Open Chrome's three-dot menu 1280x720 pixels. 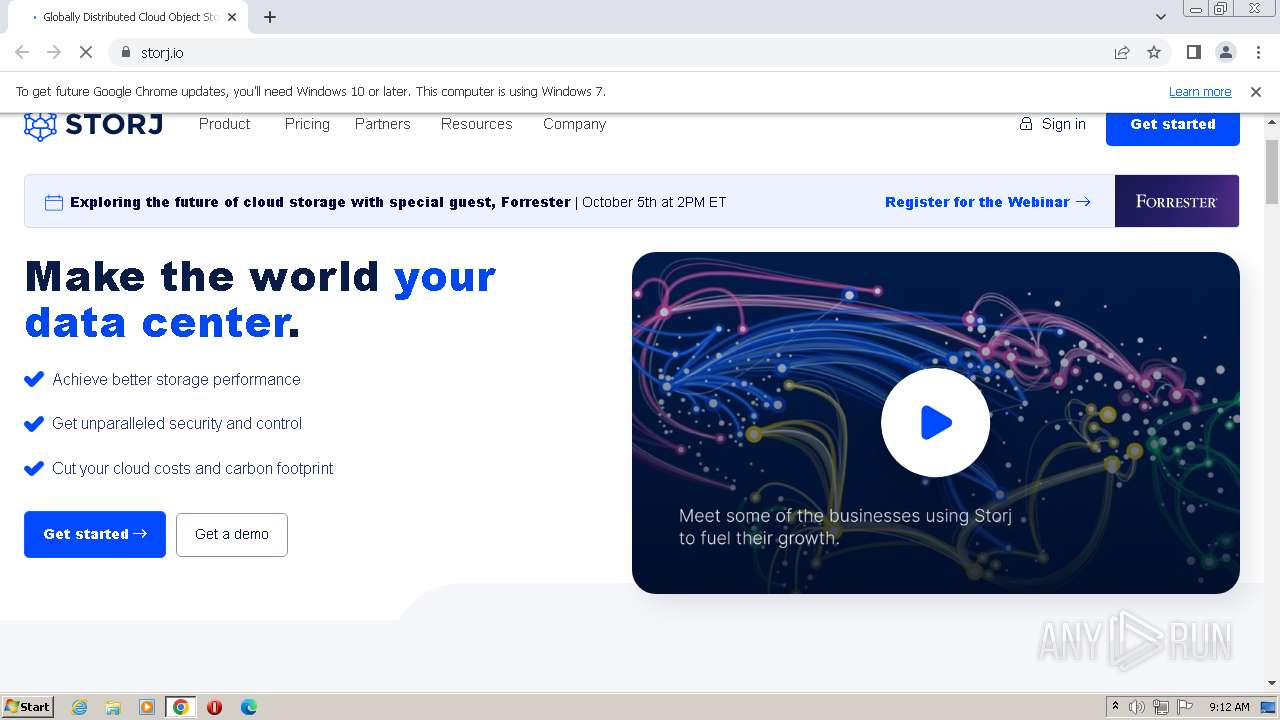[x=1258, y=52]
